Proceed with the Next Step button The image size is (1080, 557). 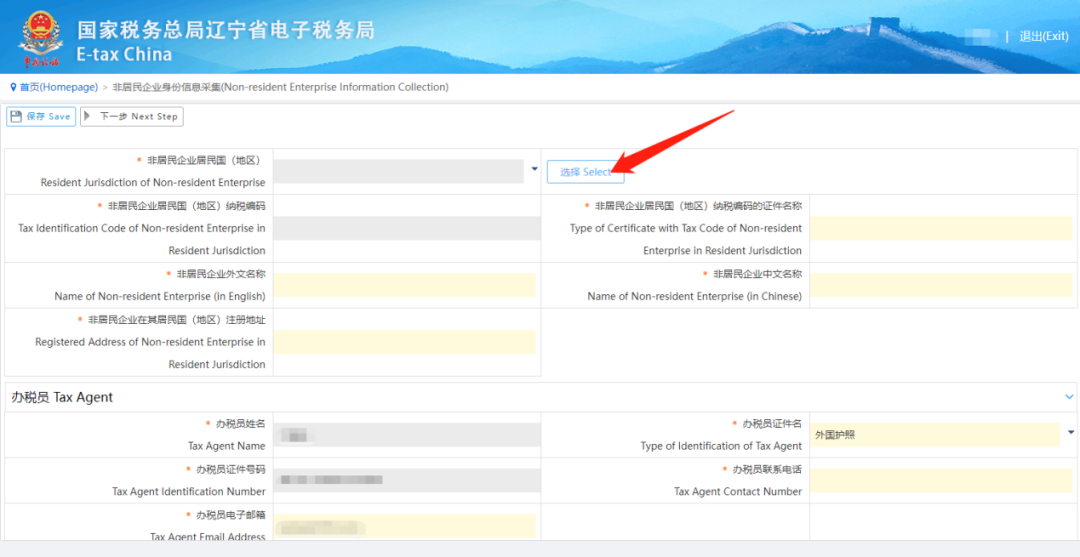[131, 117]
